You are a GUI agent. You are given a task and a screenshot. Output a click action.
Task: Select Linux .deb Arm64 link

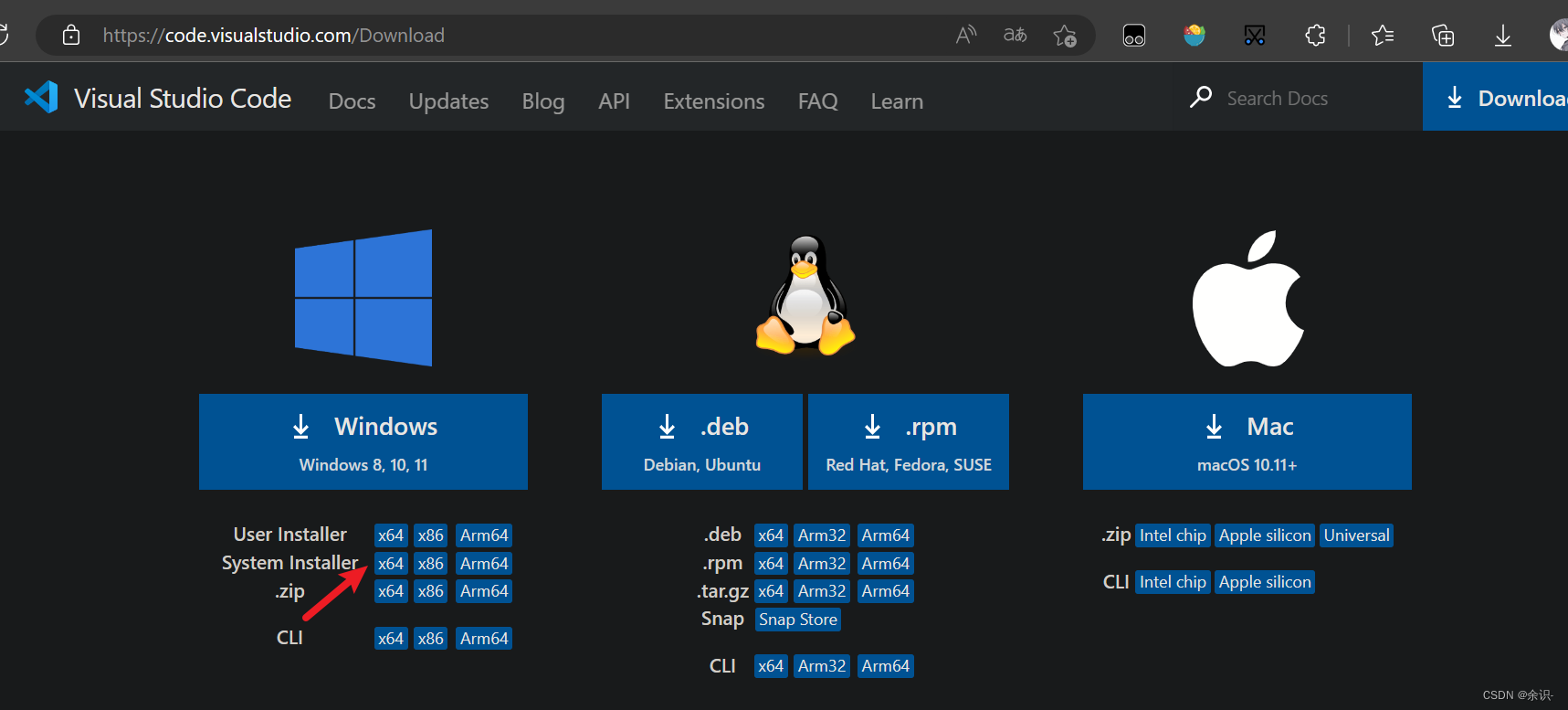886,535
